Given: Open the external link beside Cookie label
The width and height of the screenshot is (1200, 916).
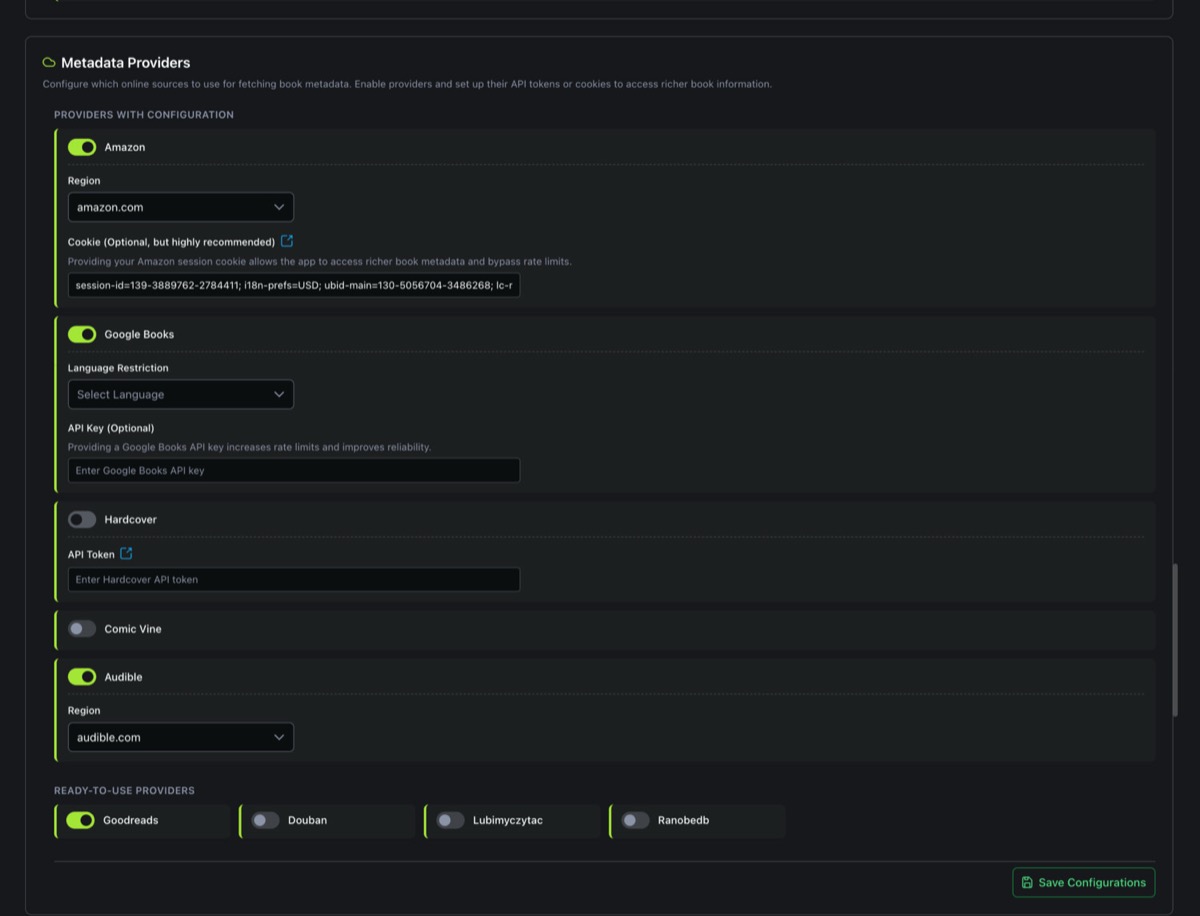Looking at the screenshot, I should click(287, 241).
